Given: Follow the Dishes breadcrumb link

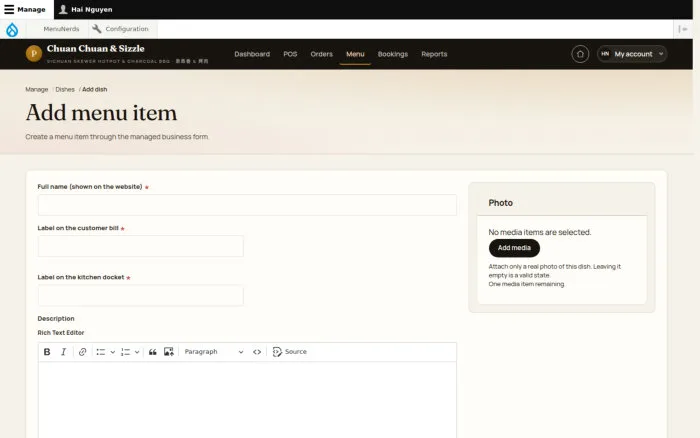Looking at the screenshot, I should [x=65, y=89].
